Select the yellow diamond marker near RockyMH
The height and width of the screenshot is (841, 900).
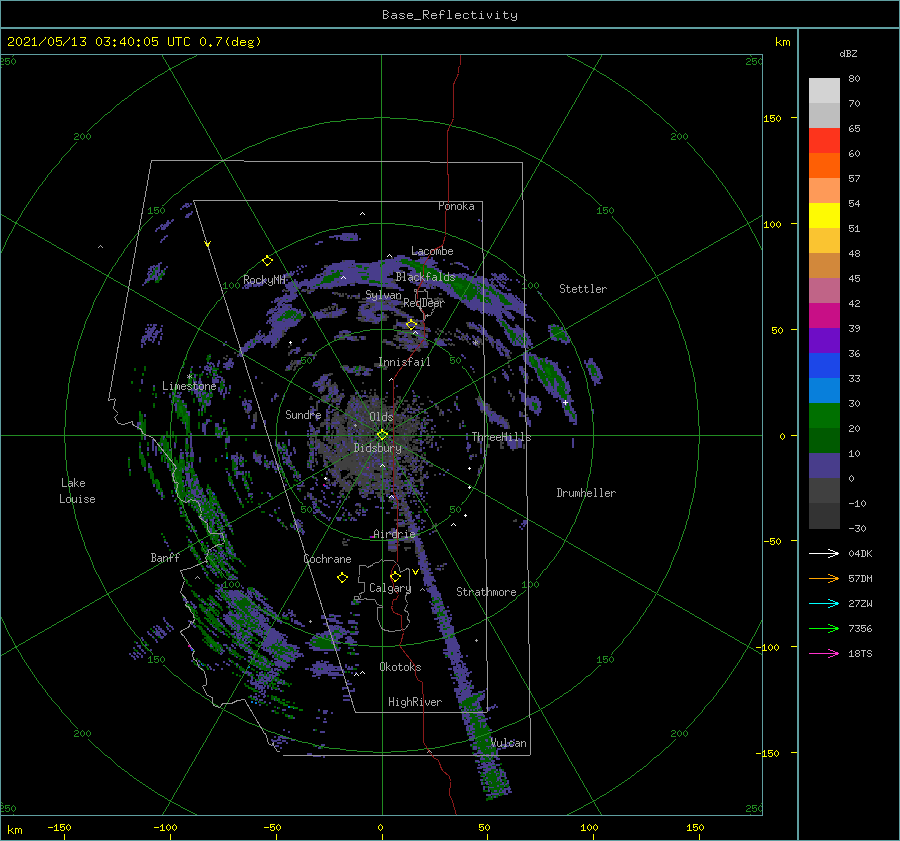click(267, 261)
